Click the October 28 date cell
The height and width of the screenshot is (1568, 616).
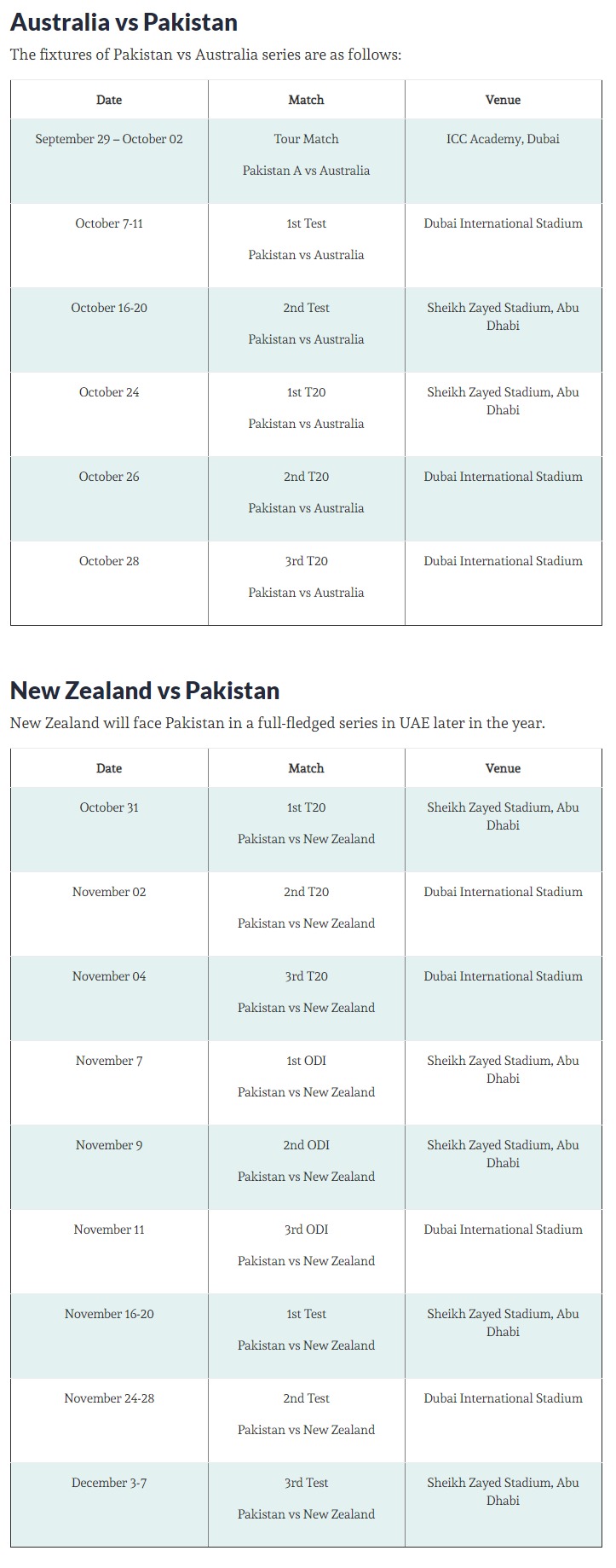(109, 561)
